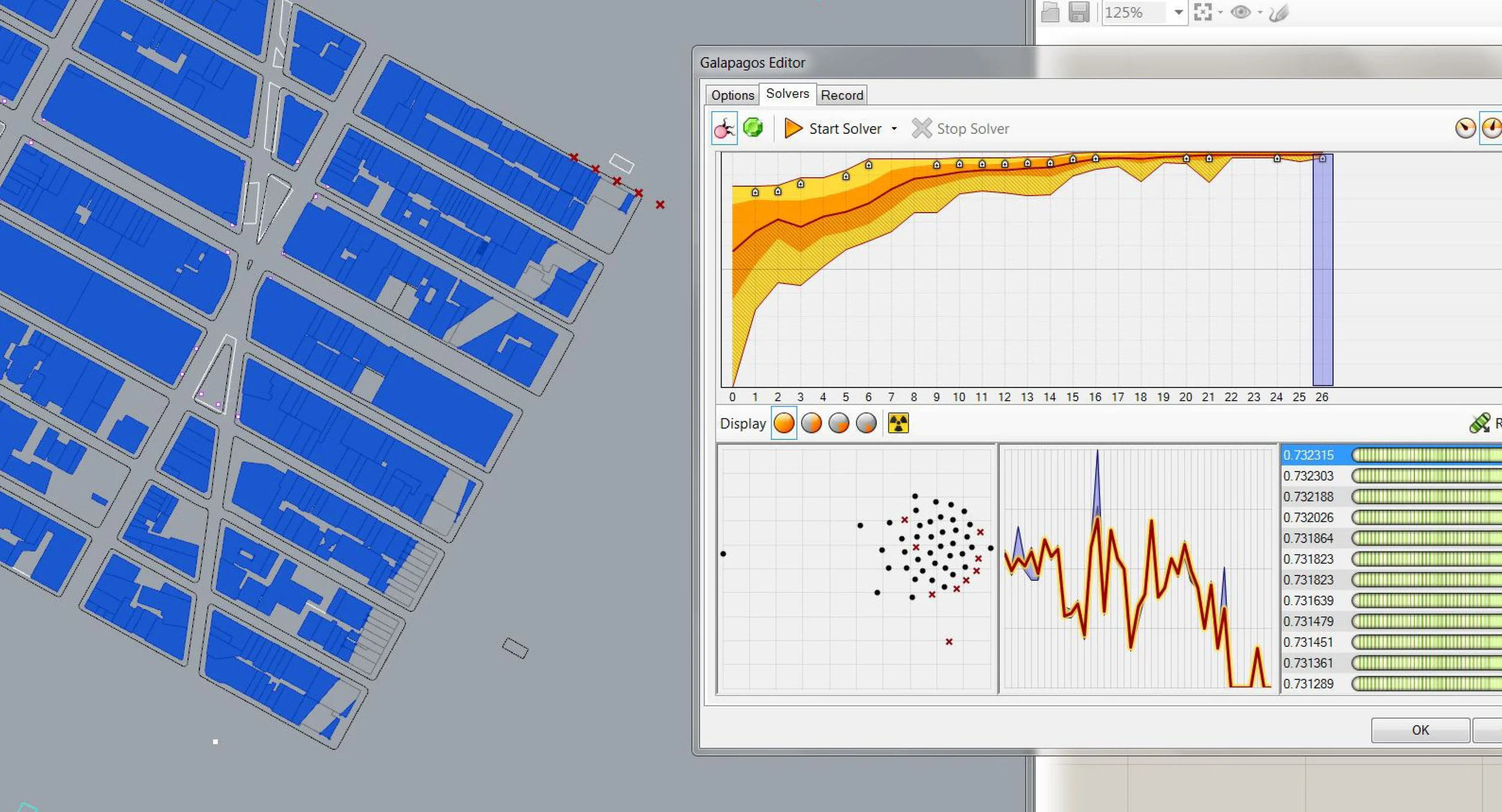Open the 125% zoom level dropdown

1178,12
